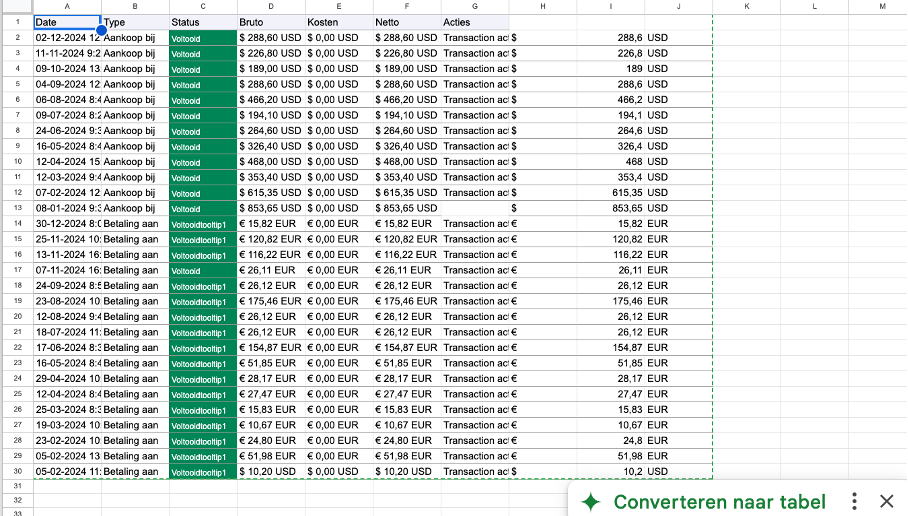Select the Bruto cell showing $ 853,65 USD

271,208
